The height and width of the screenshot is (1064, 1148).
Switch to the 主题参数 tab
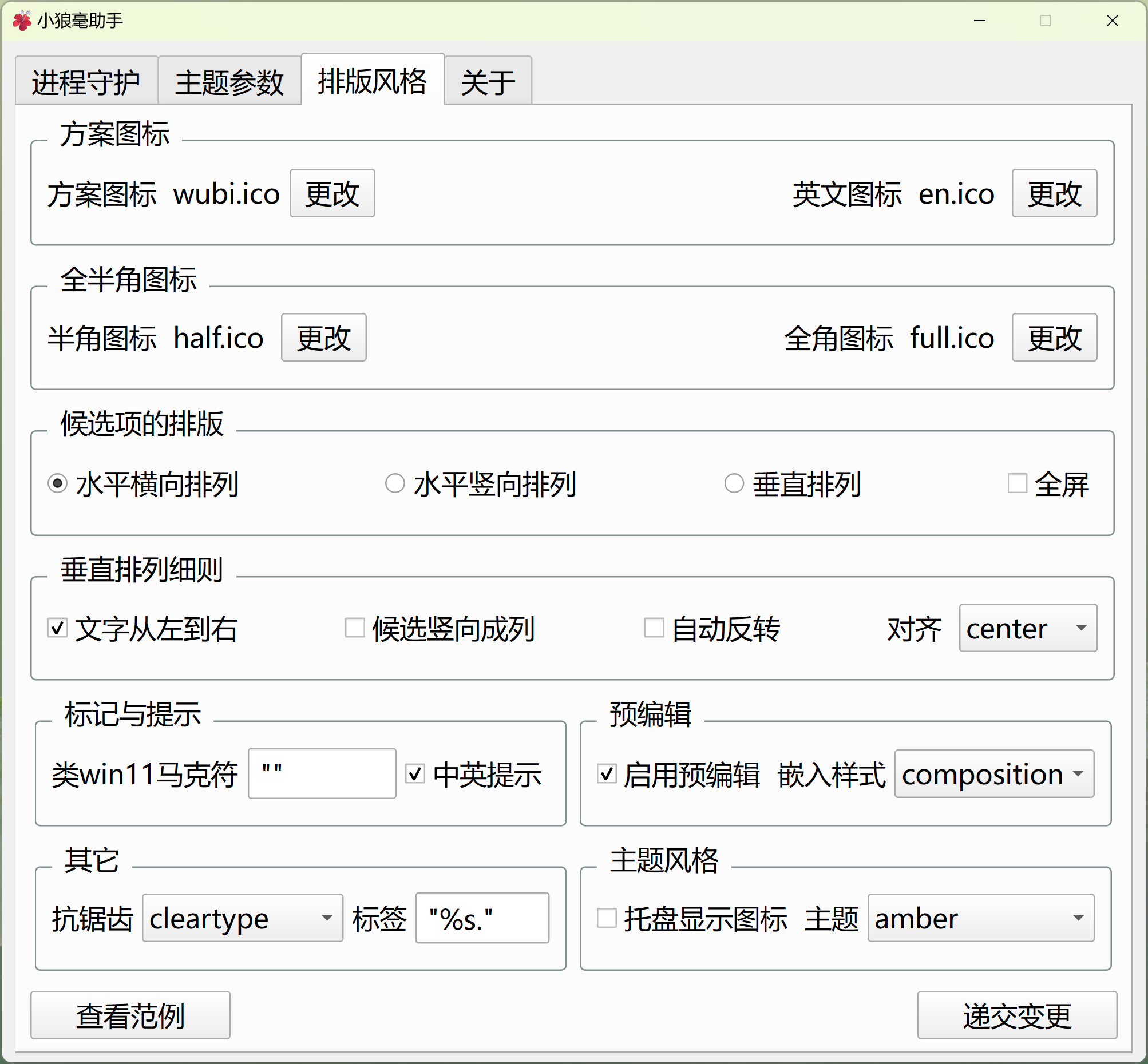pyautogui.click(x=229, y=82)
